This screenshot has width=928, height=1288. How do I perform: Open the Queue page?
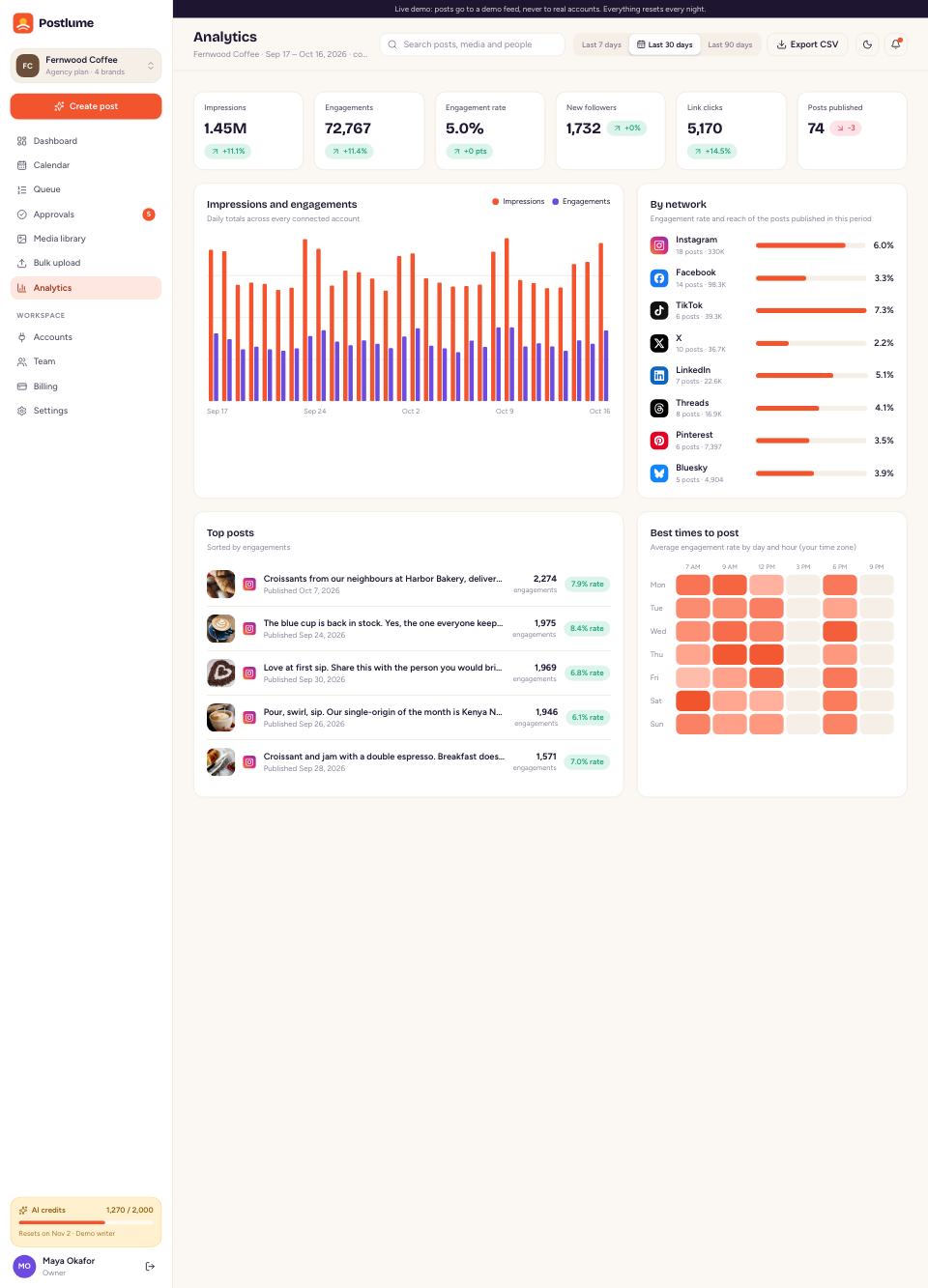[86, 189]
